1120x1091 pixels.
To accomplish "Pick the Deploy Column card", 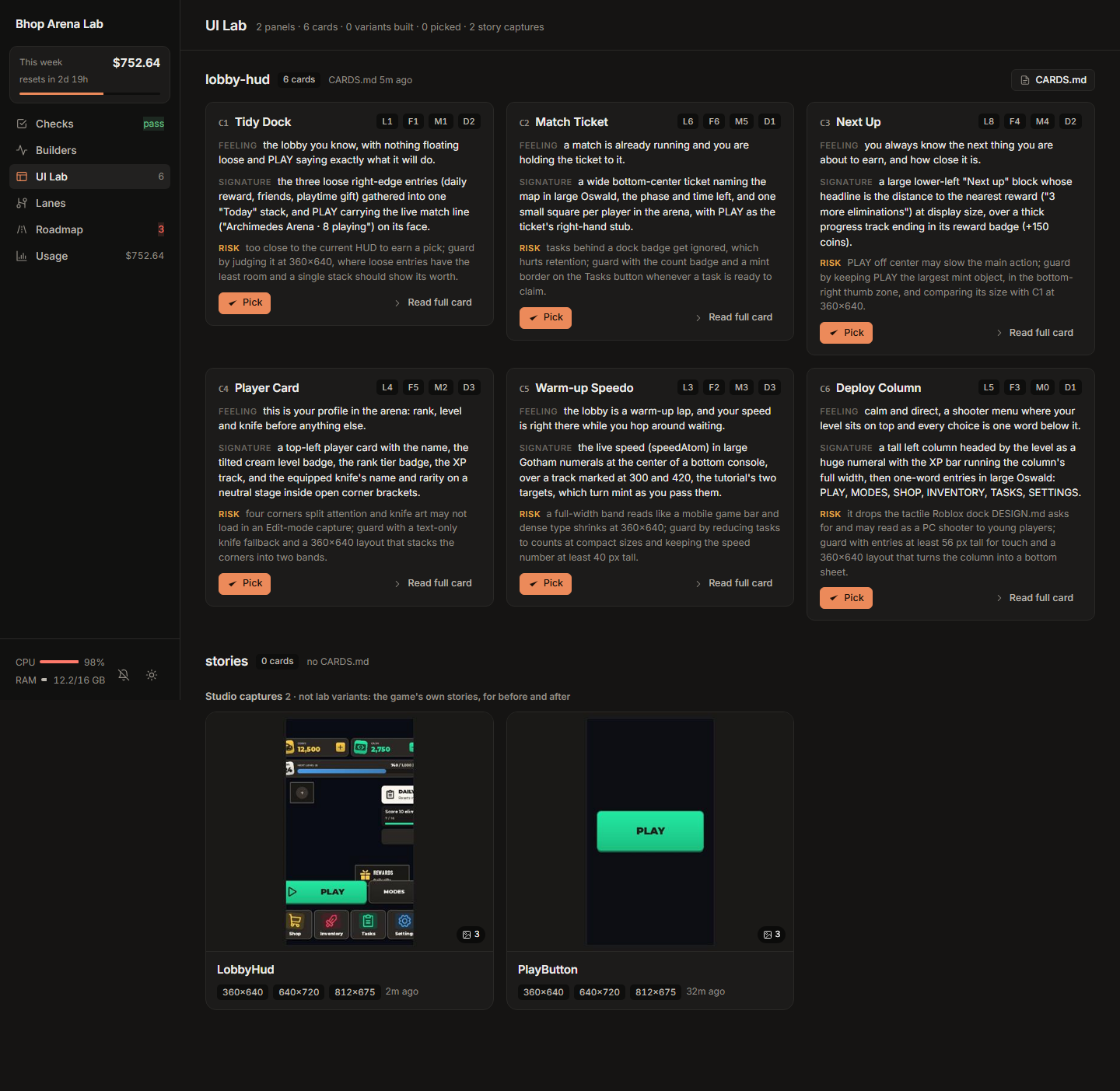I will [846, 598].
